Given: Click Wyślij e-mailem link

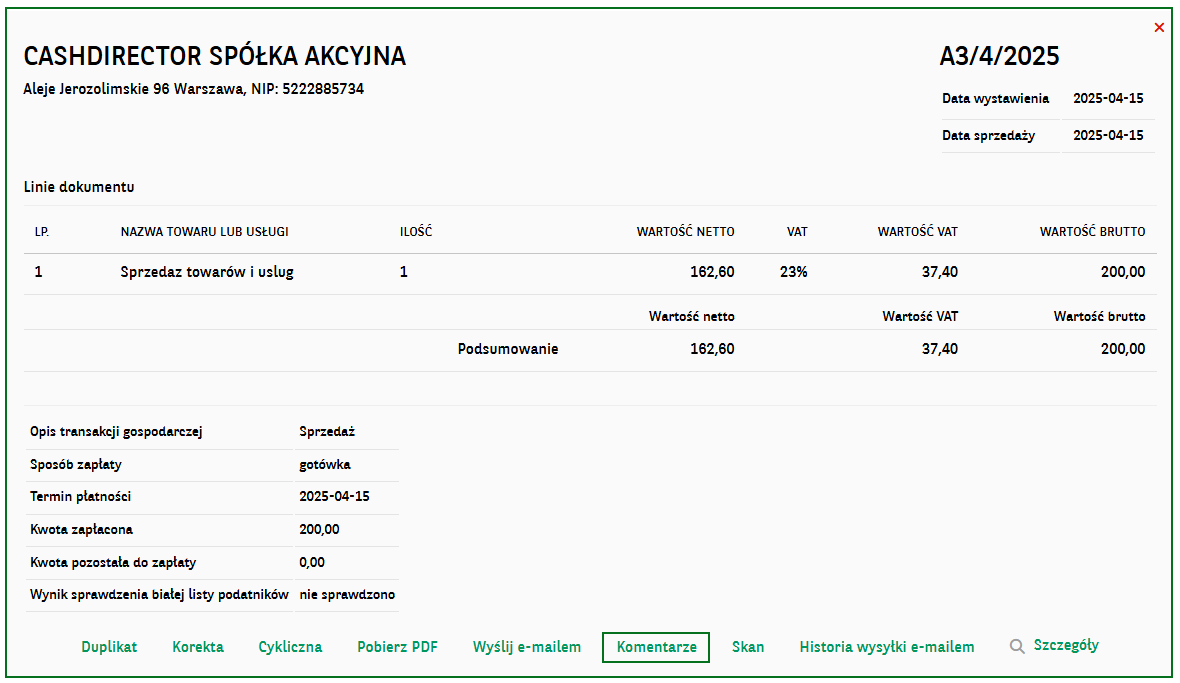Looking at the screenshot, I should pos(527,647).
